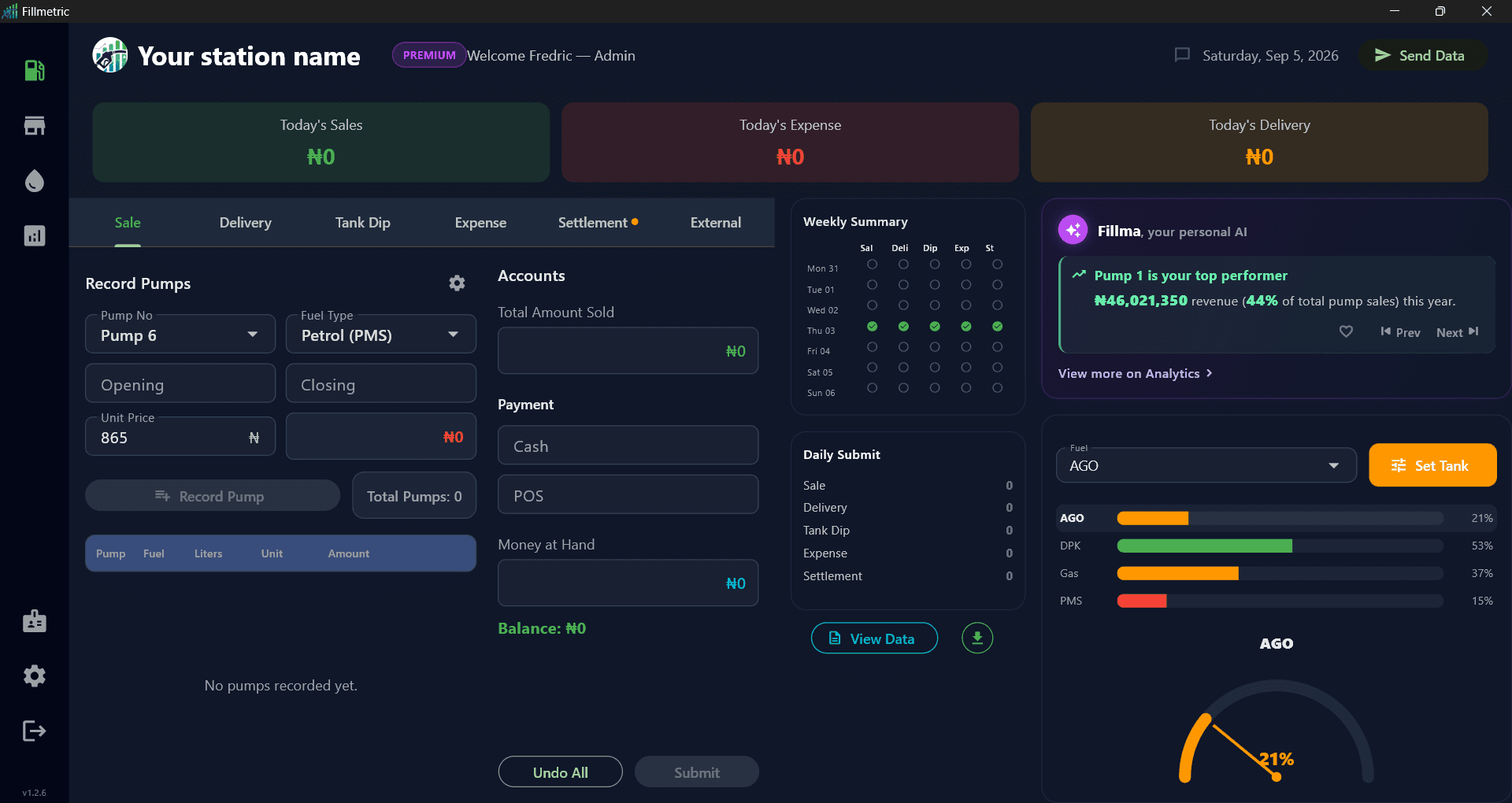Toggle Sunday 06 Settlement status circle
Image resolution: width=1512 pixels, height=803 pixels.
point(998,388)
